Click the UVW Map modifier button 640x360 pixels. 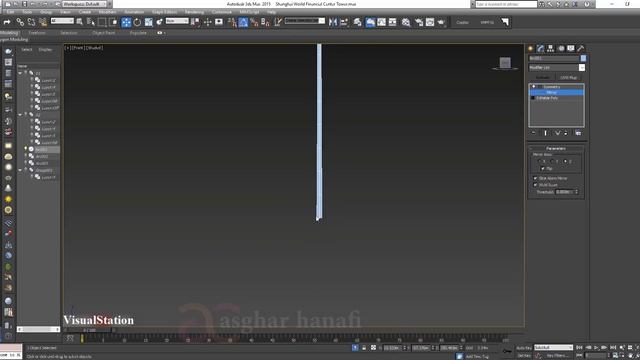point(569,78)
